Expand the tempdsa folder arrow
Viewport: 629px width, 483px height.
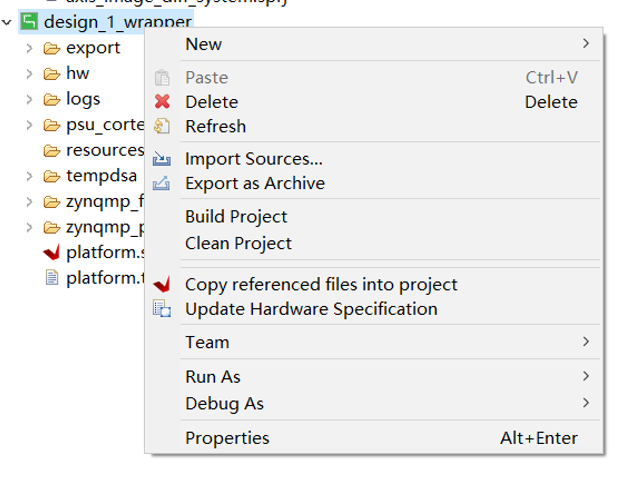pos(30,176)
